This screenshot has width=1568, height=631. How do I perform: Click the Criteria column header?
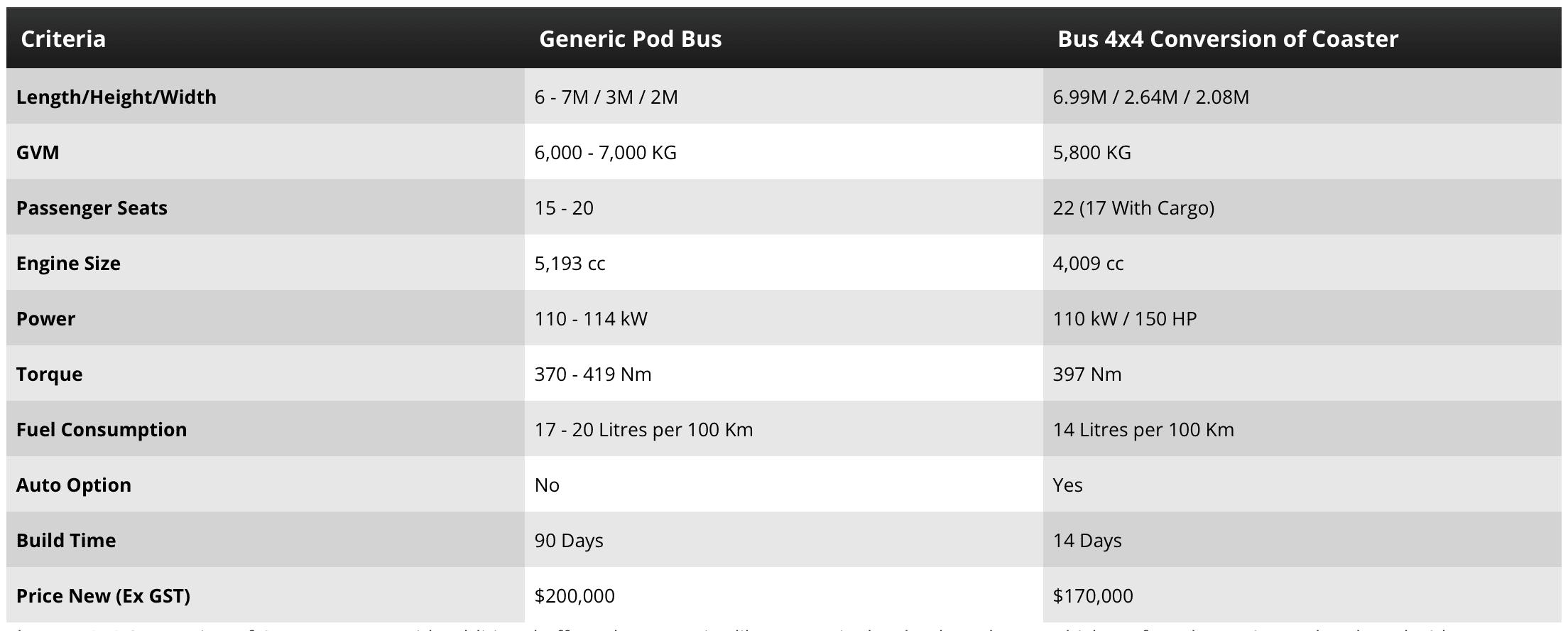(63, 38)
